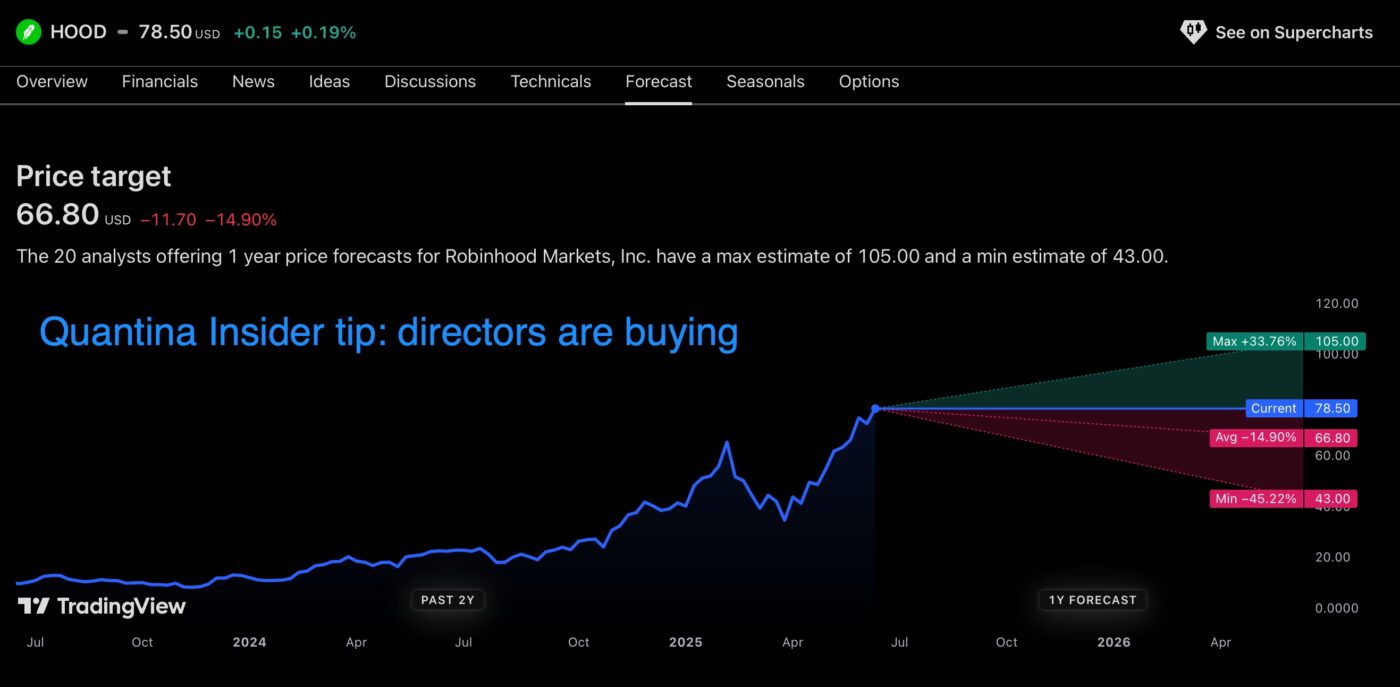1400x687 pixels.
Task: Click the HOOD ticker symbol
Action: coord(78,32)
